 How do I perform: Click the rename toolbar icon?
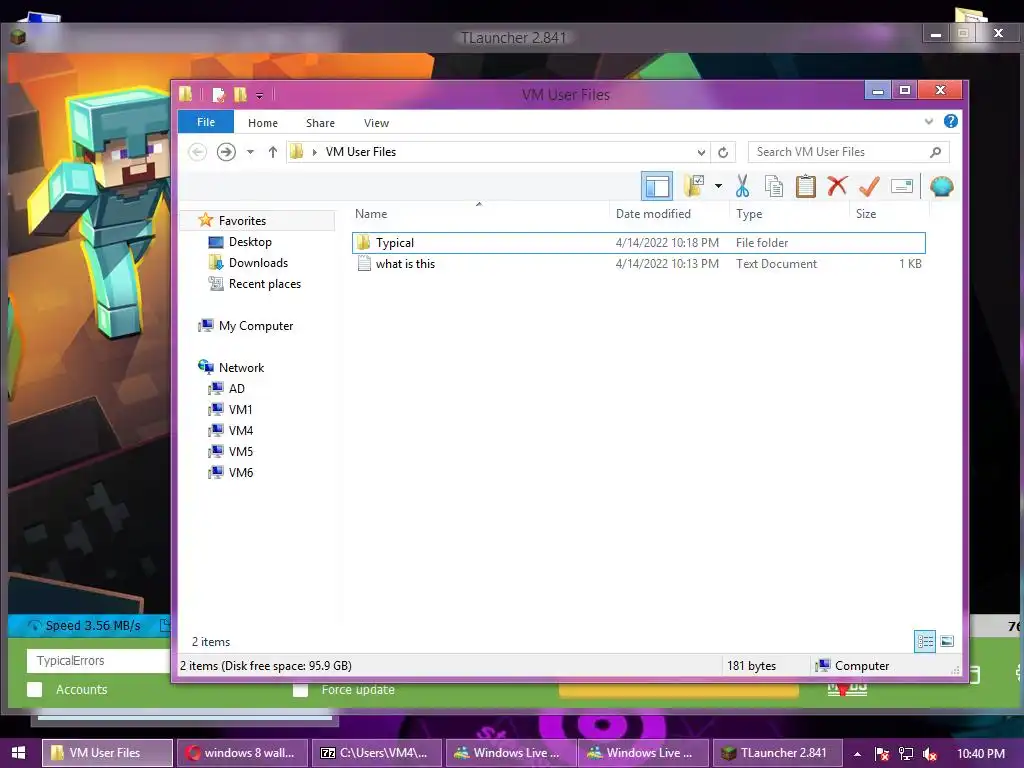tap(901, 186)
